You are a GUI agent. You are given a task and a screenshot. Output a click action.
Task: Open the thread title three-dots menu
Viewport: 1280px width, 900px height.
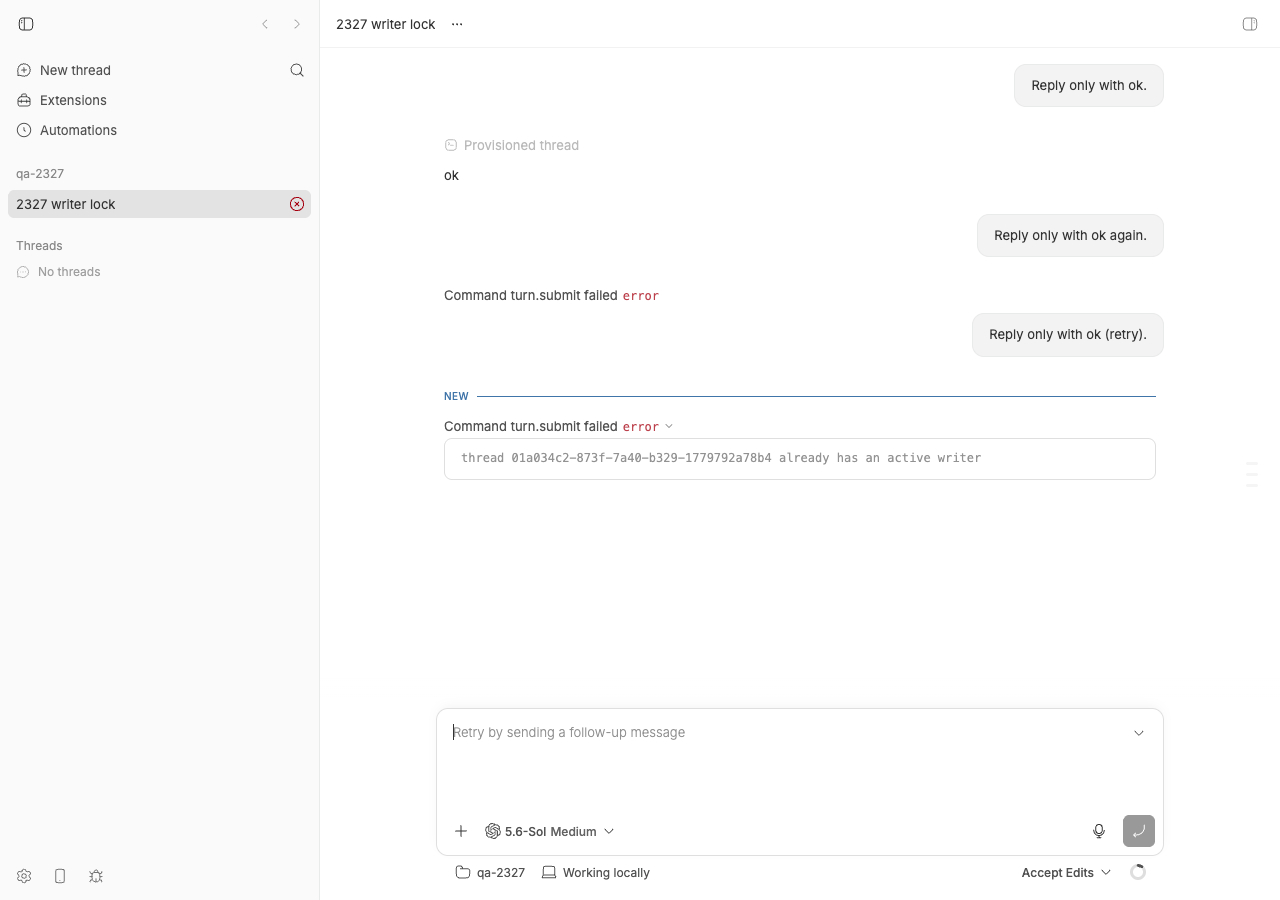[457, 24]
